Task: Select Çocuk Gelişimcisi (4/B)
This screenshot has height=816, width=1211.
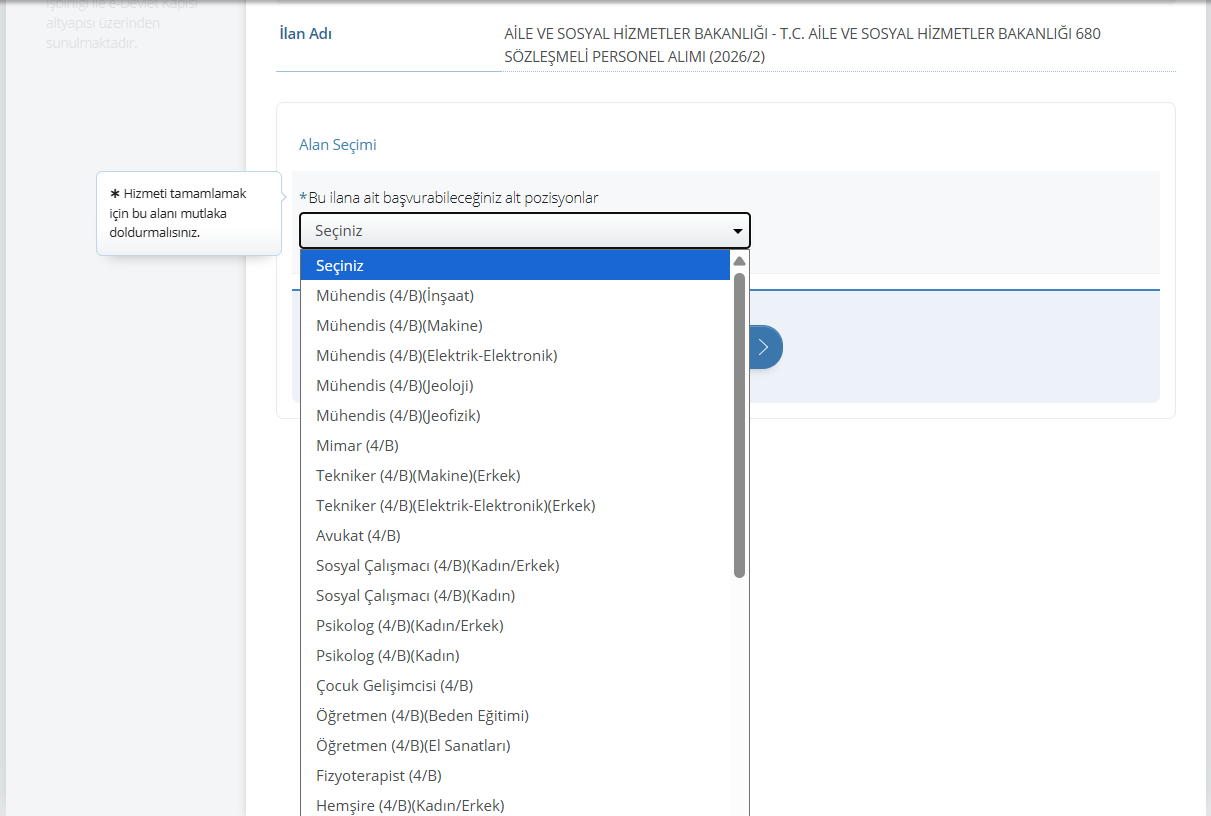Action: click(516, 685)
